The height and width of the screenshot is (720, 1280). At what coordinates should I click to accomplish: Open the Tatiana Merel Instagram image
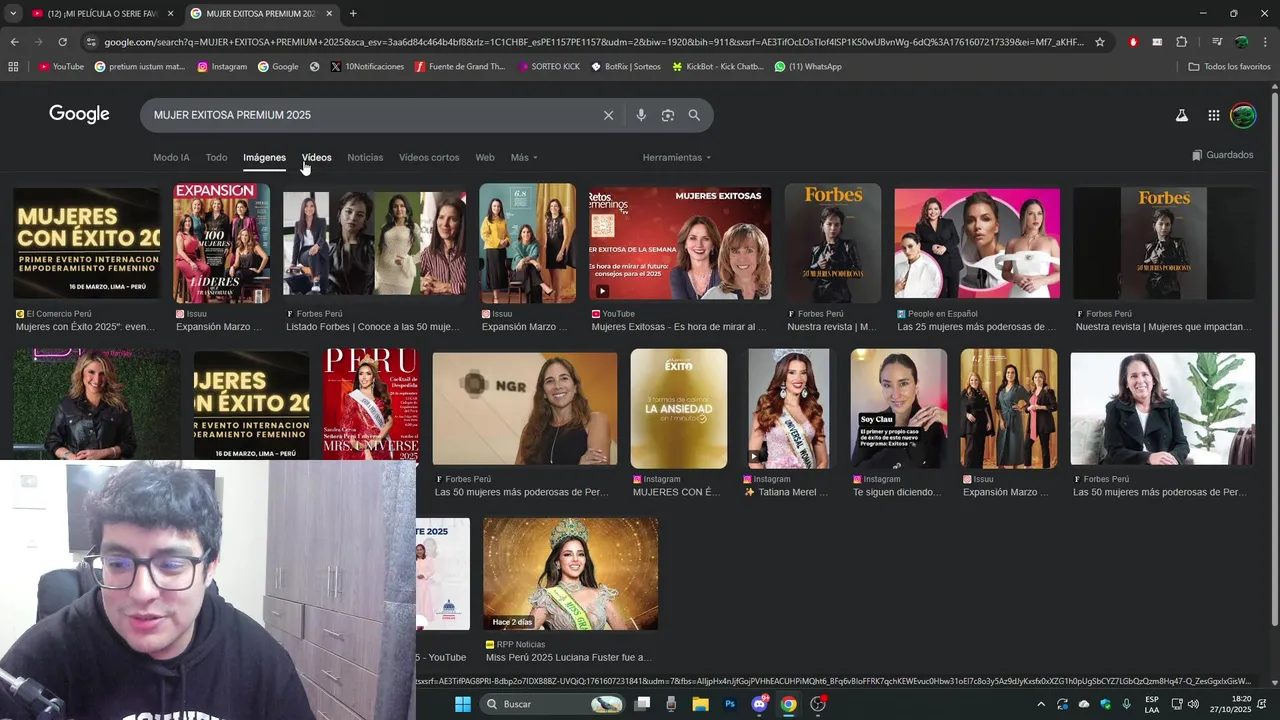[x=788, y=409]
